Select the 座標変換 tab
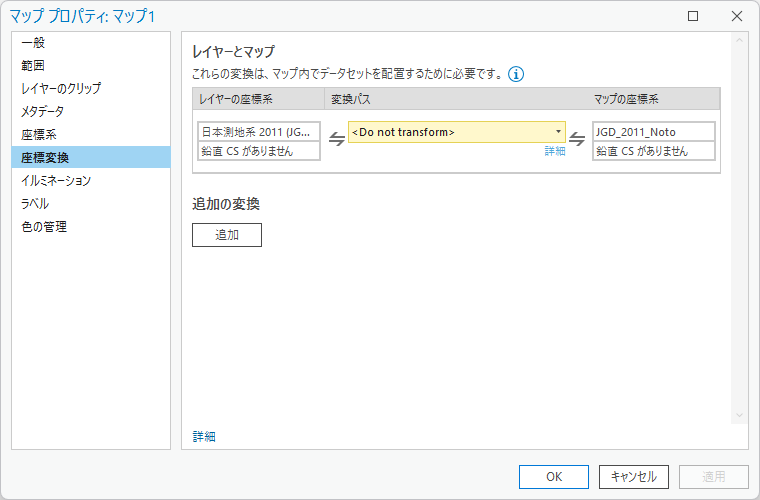 coord(91,157)
